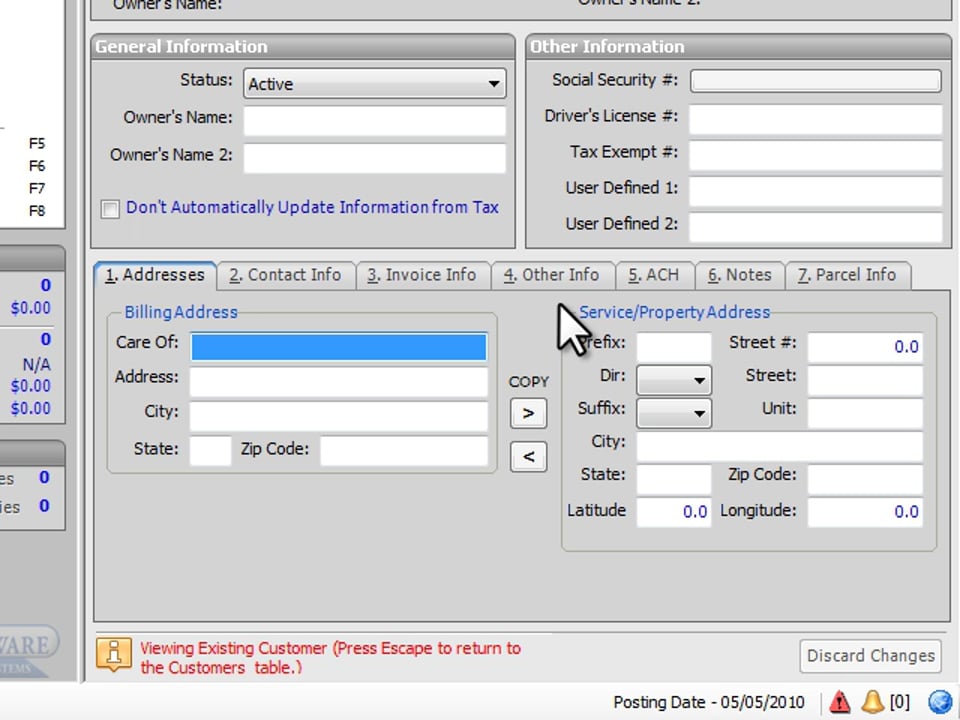Switch to the 2. Contact Info tab
The image size is (960, 720).
285,276
